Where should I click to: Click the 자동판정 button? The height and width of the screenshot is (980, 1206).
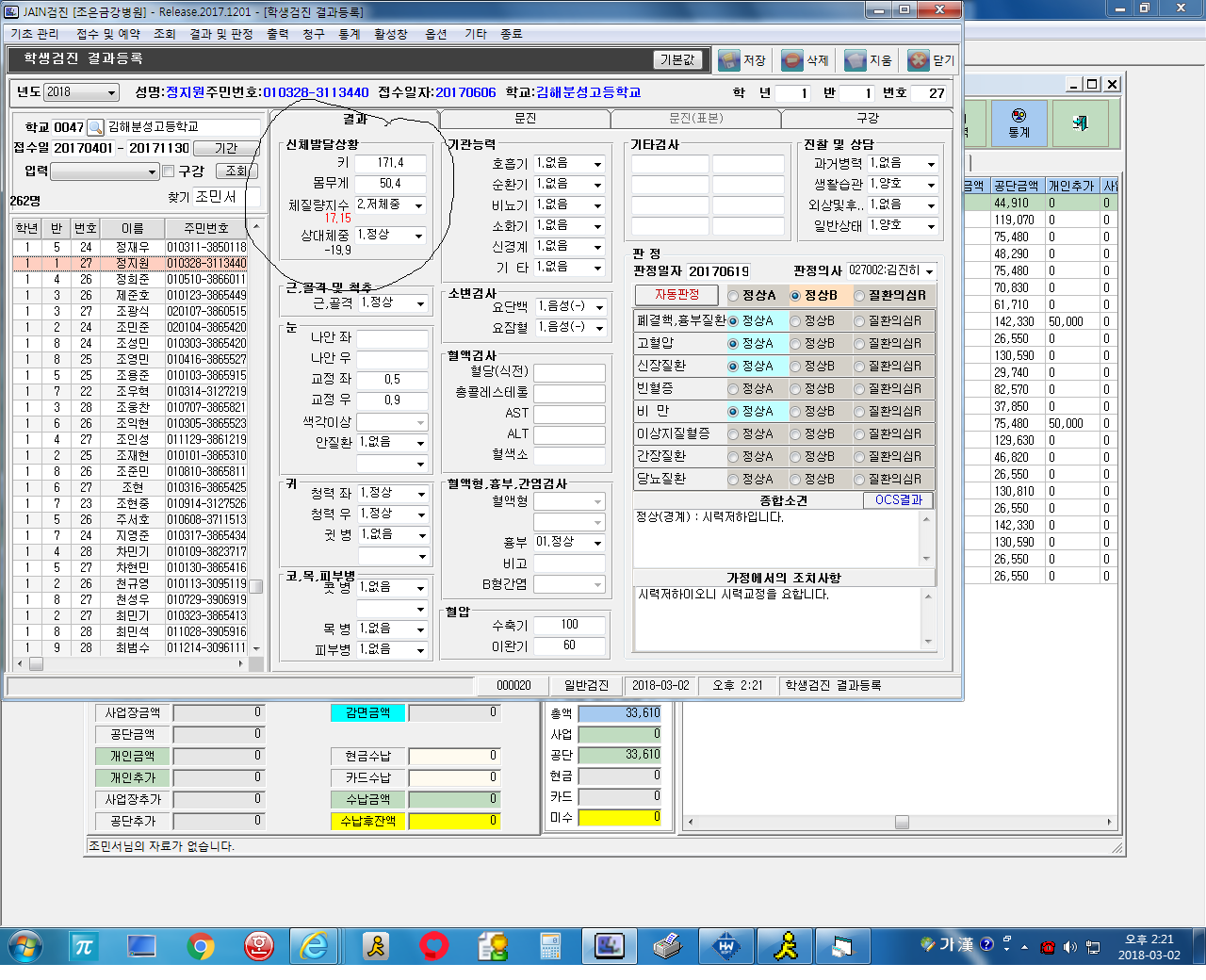tap(676, 295)
